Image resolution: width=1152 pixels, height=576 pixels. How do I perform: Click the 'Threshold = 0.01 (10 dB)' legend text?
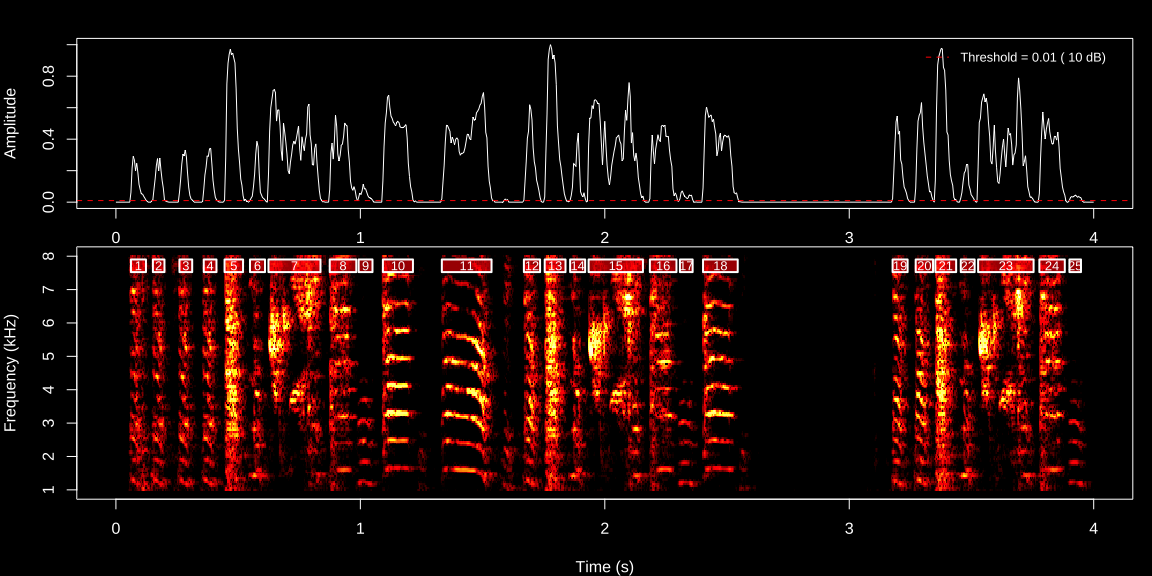pos(1032,58)
